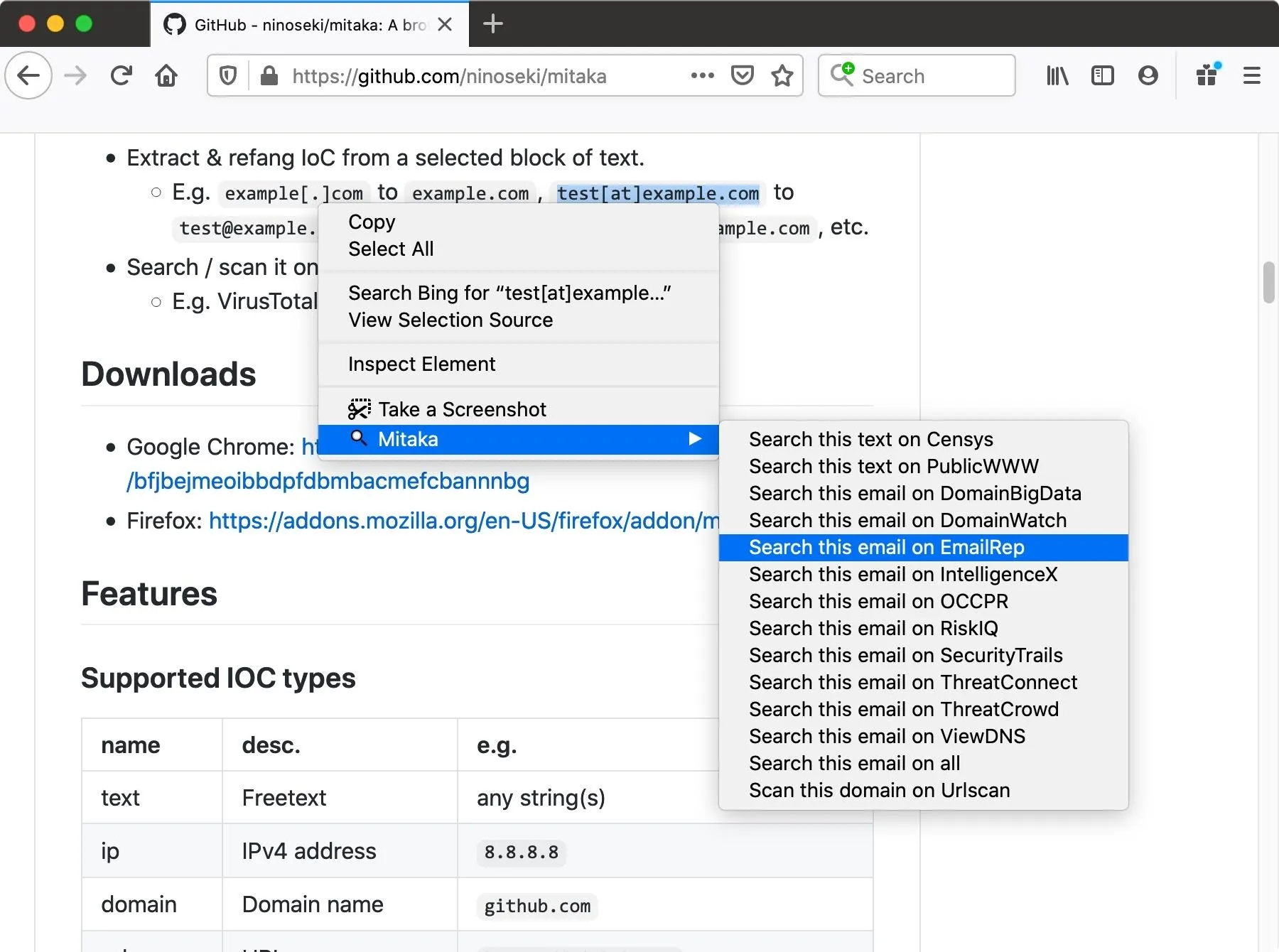The height and width of the screenshot is (952, 1279).
Task: Select Search this text on Censys
Action: click(x=924, y=439)
